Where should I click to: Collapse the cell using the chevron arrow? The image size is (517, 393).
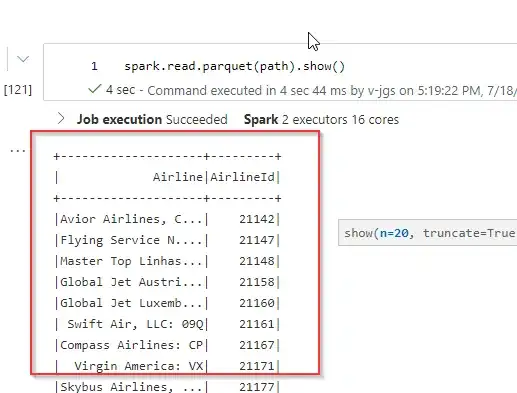coord(23,60)
